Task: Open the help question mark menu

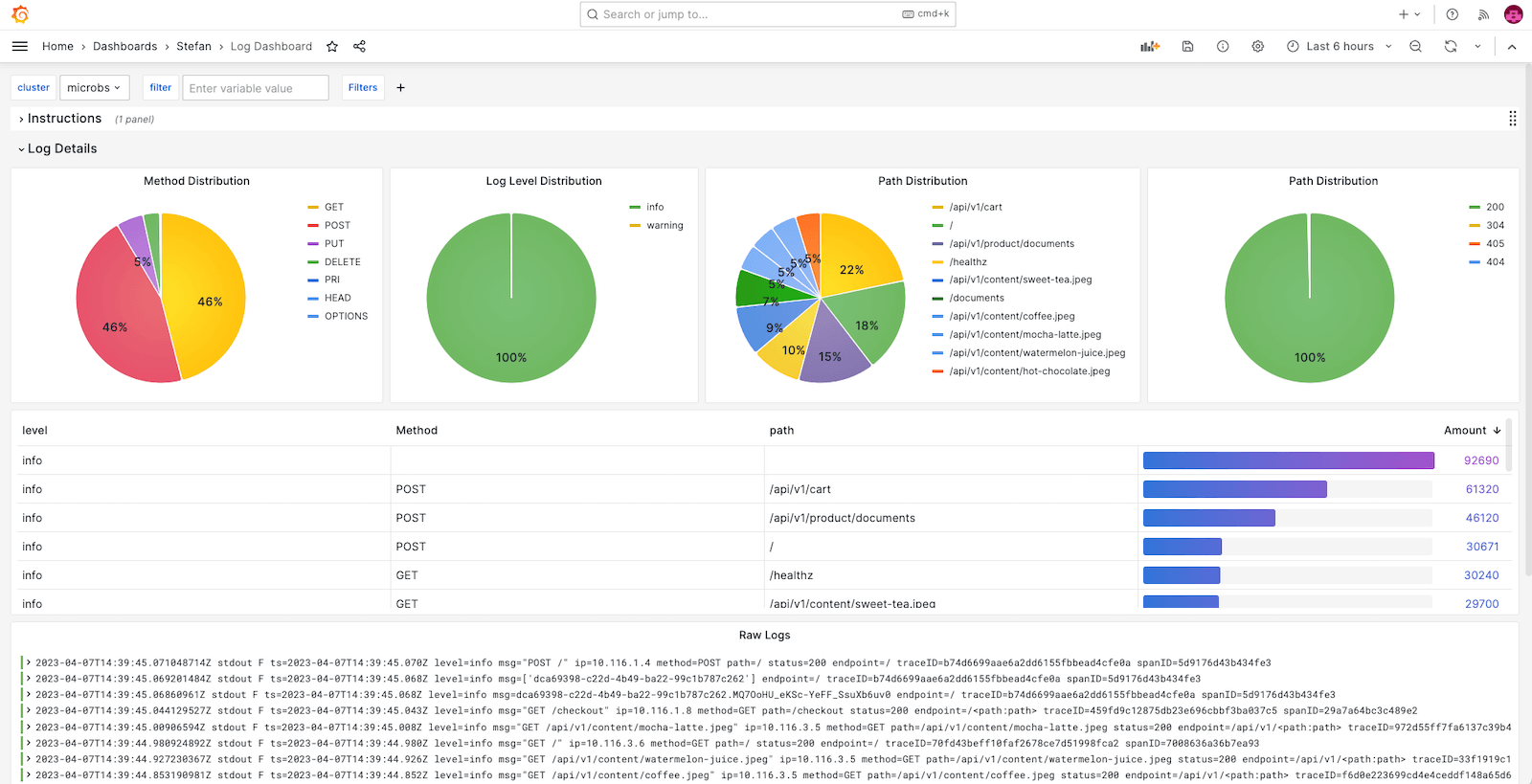Action: tap(1453, 14)
